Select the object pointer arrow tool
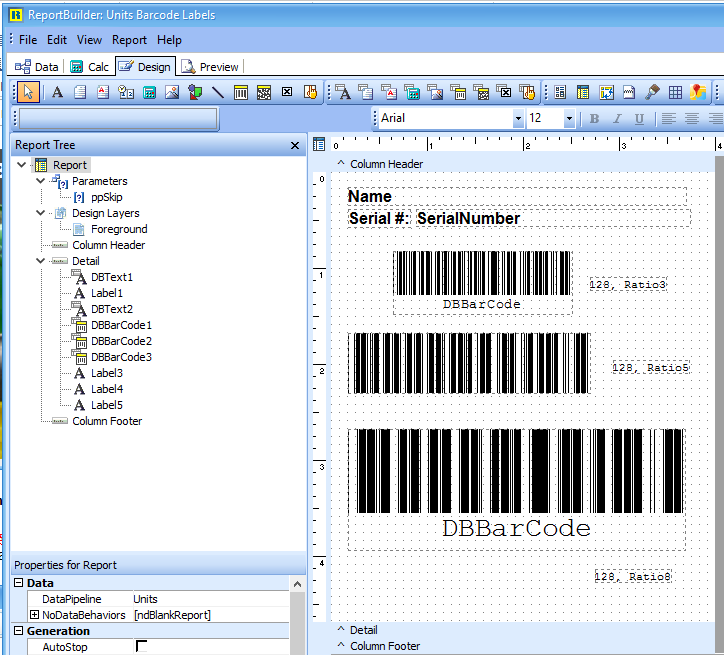 pos(28,92)
